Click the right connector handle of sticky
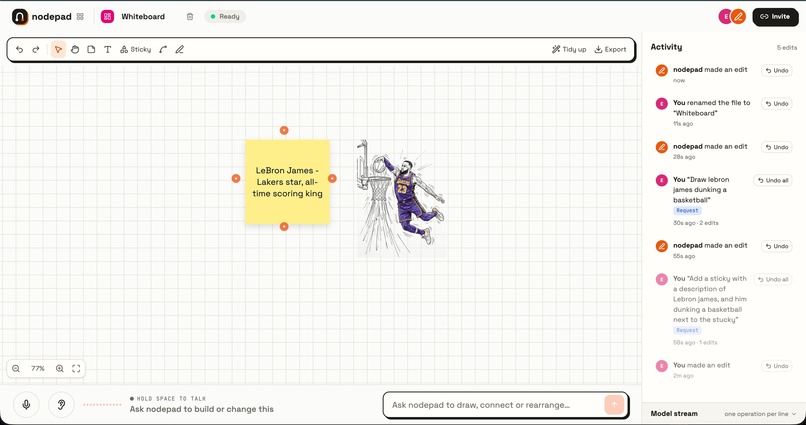Viewport: 806px width, 425px height. pos(332,178)
